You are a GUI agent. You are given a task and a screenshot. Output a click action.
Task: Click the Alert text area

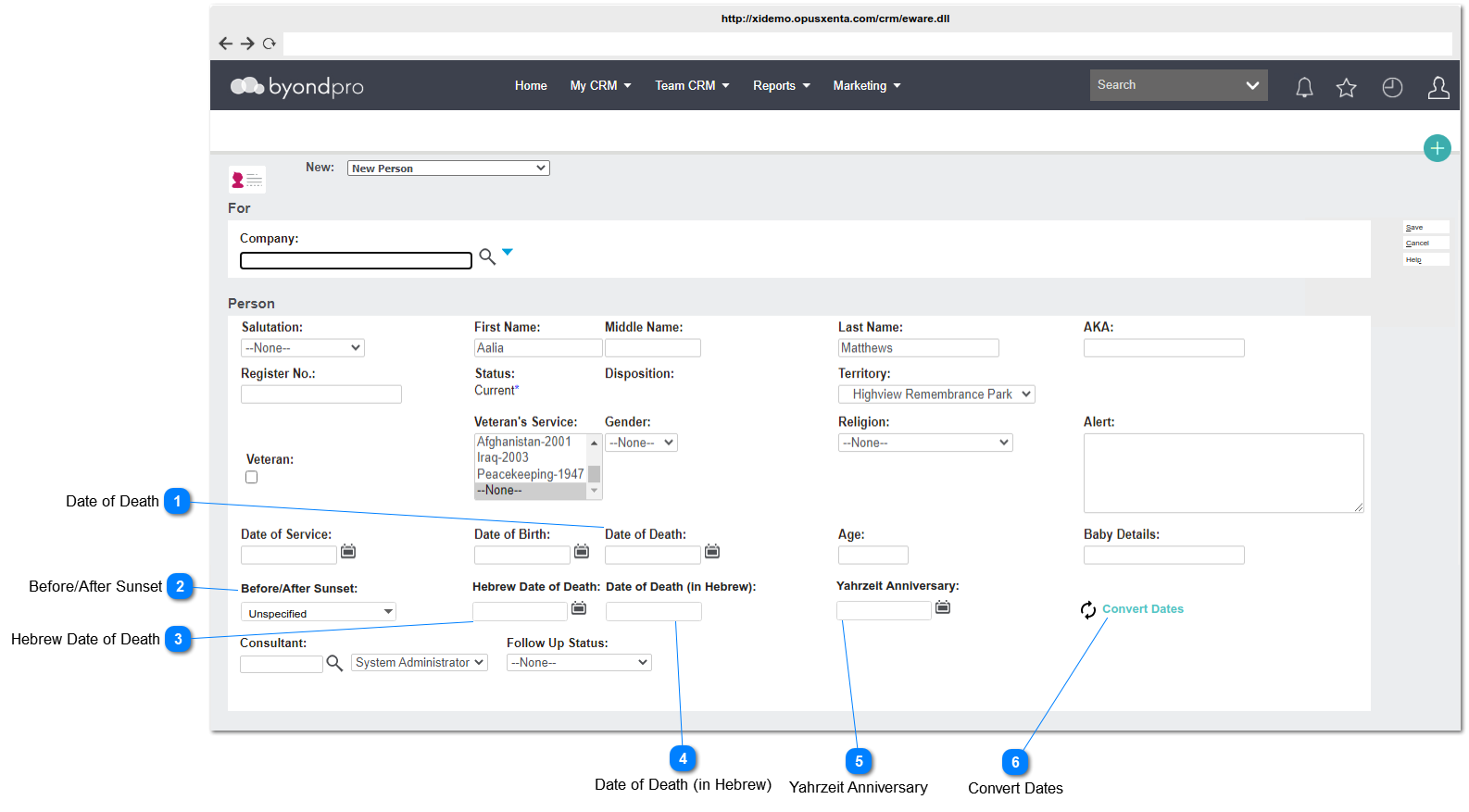1224,473
